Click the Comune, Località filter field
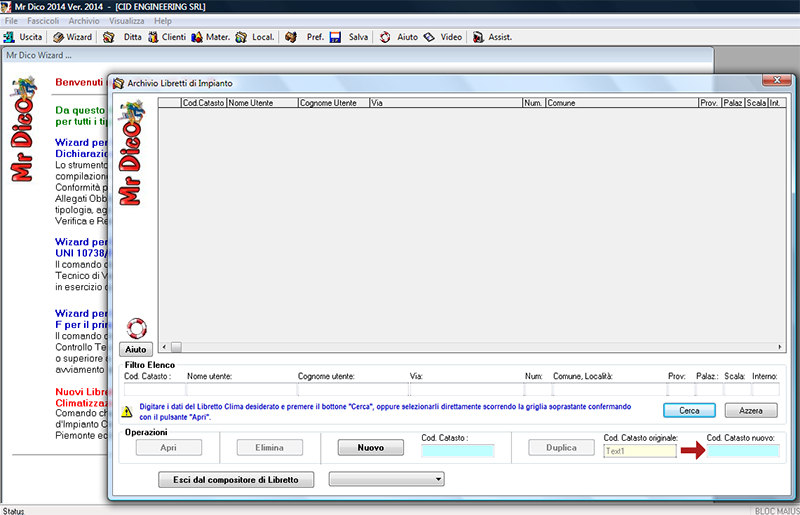Screen dimensions: 800x515 607,390
